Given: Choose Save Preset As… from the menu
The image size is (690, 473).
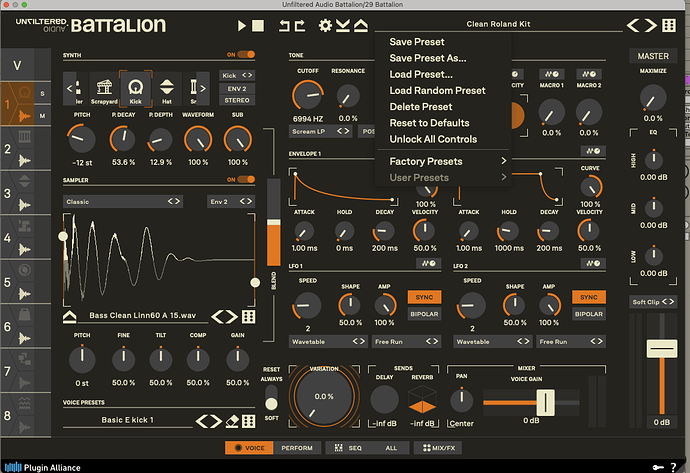Looking at the screenshot, I should click(427, 58).
